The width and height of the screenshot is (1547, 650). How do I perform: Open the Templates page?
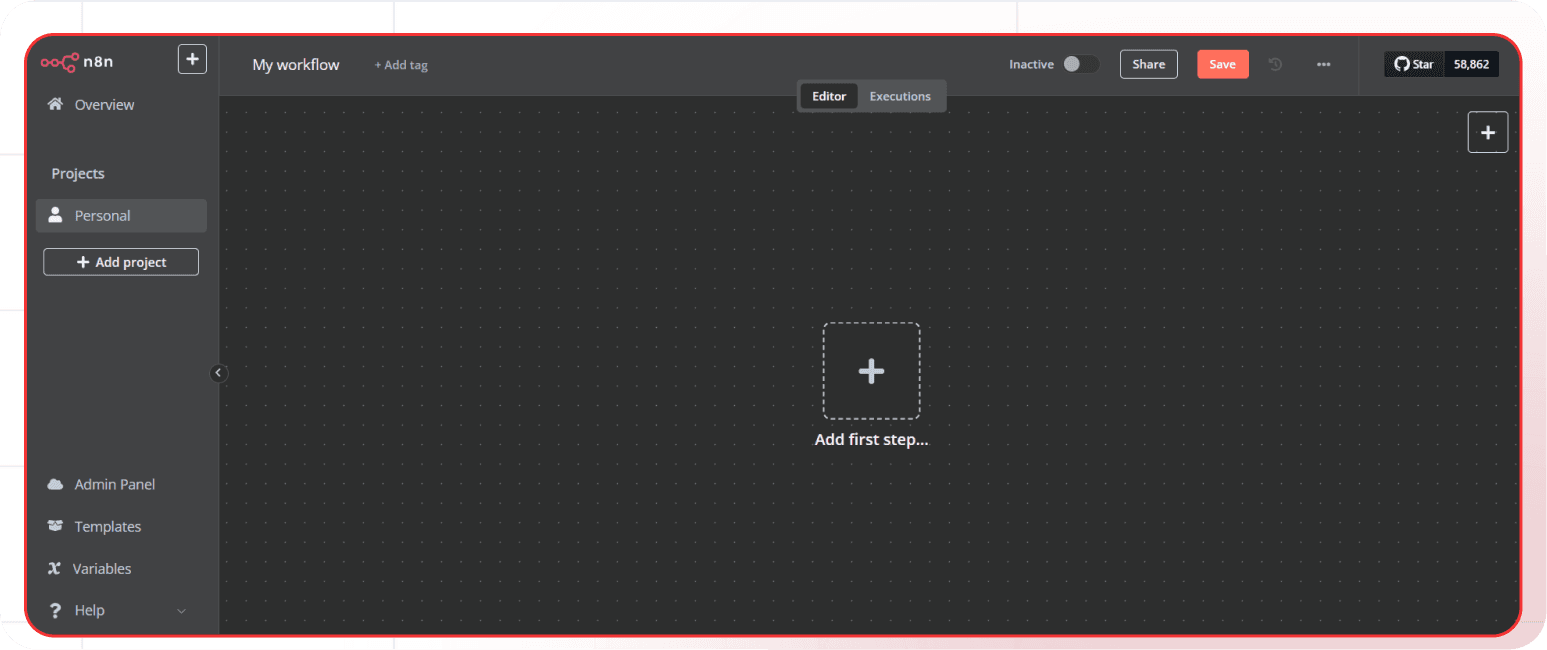(107, 527)
